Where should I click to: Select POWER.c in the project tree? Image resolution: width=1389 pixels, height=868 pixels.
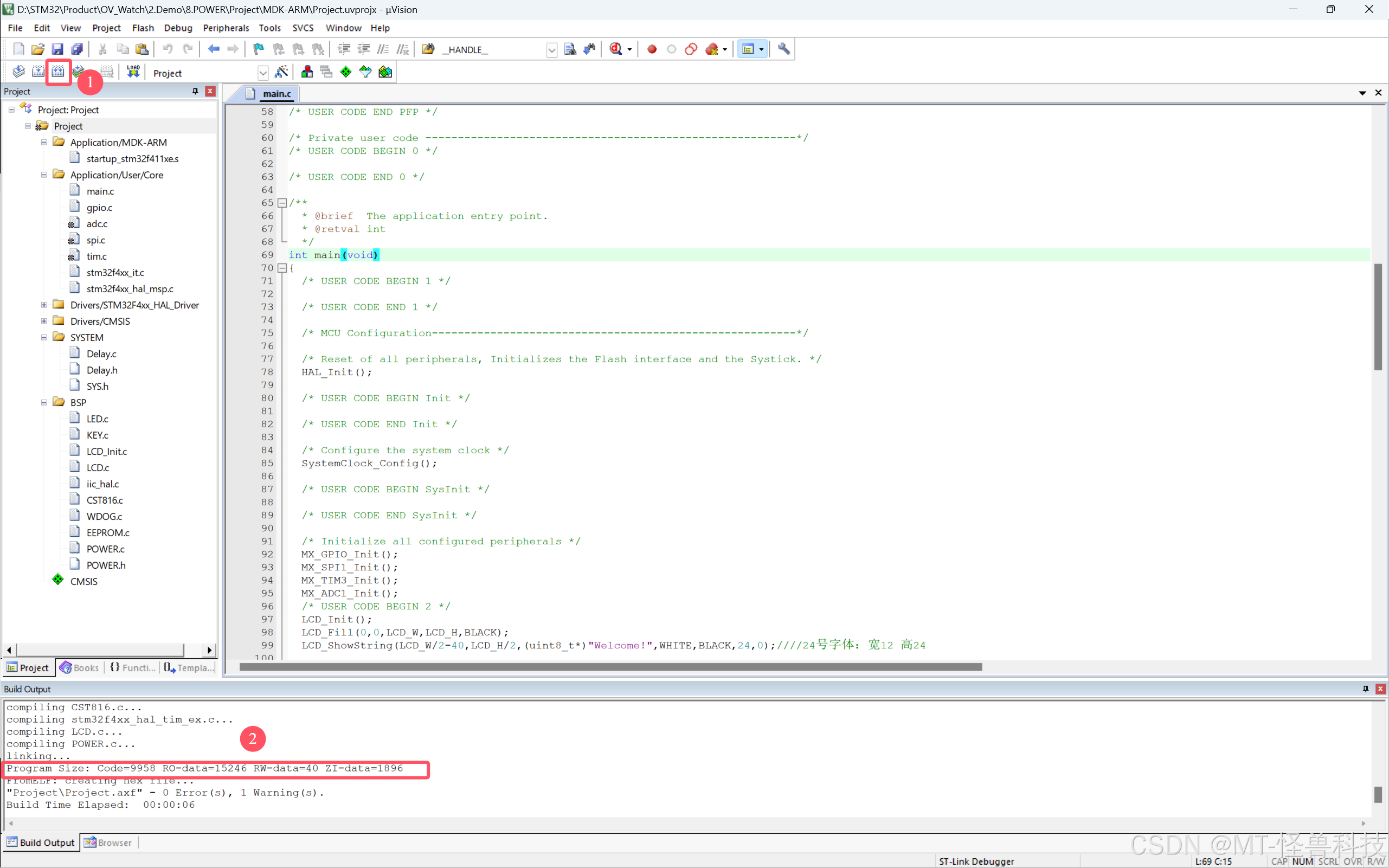tap(105, 549)
